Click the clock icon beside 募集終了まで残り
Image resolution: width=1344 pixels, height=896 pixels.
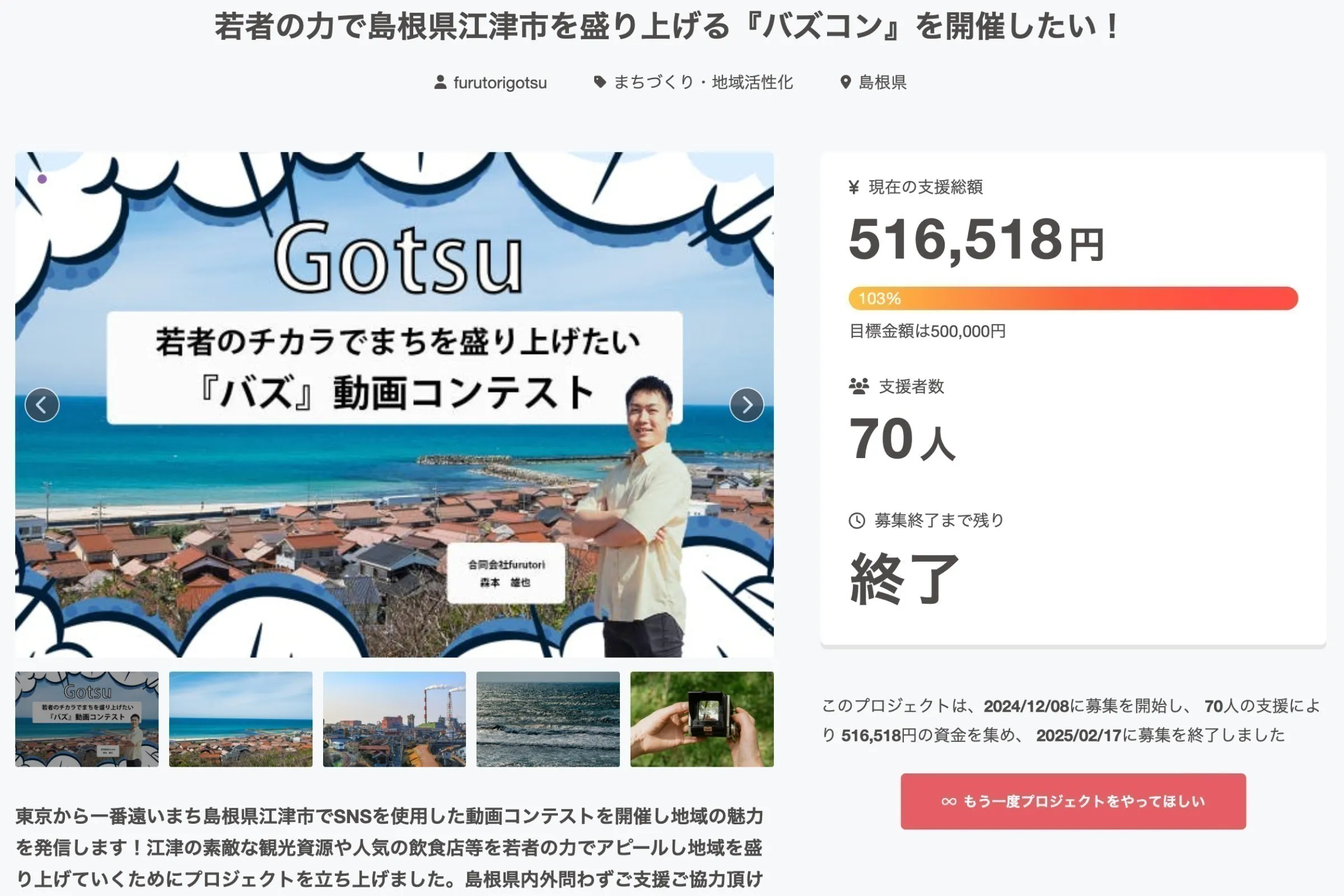[857, 521]
